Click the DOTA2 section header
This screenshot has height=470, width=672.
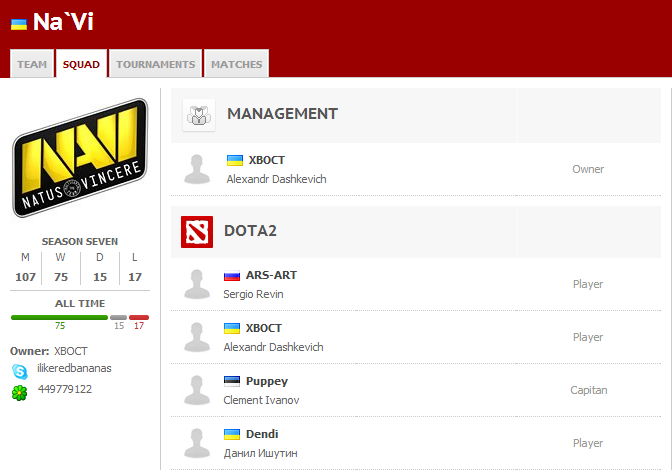[x=250, y=231]
